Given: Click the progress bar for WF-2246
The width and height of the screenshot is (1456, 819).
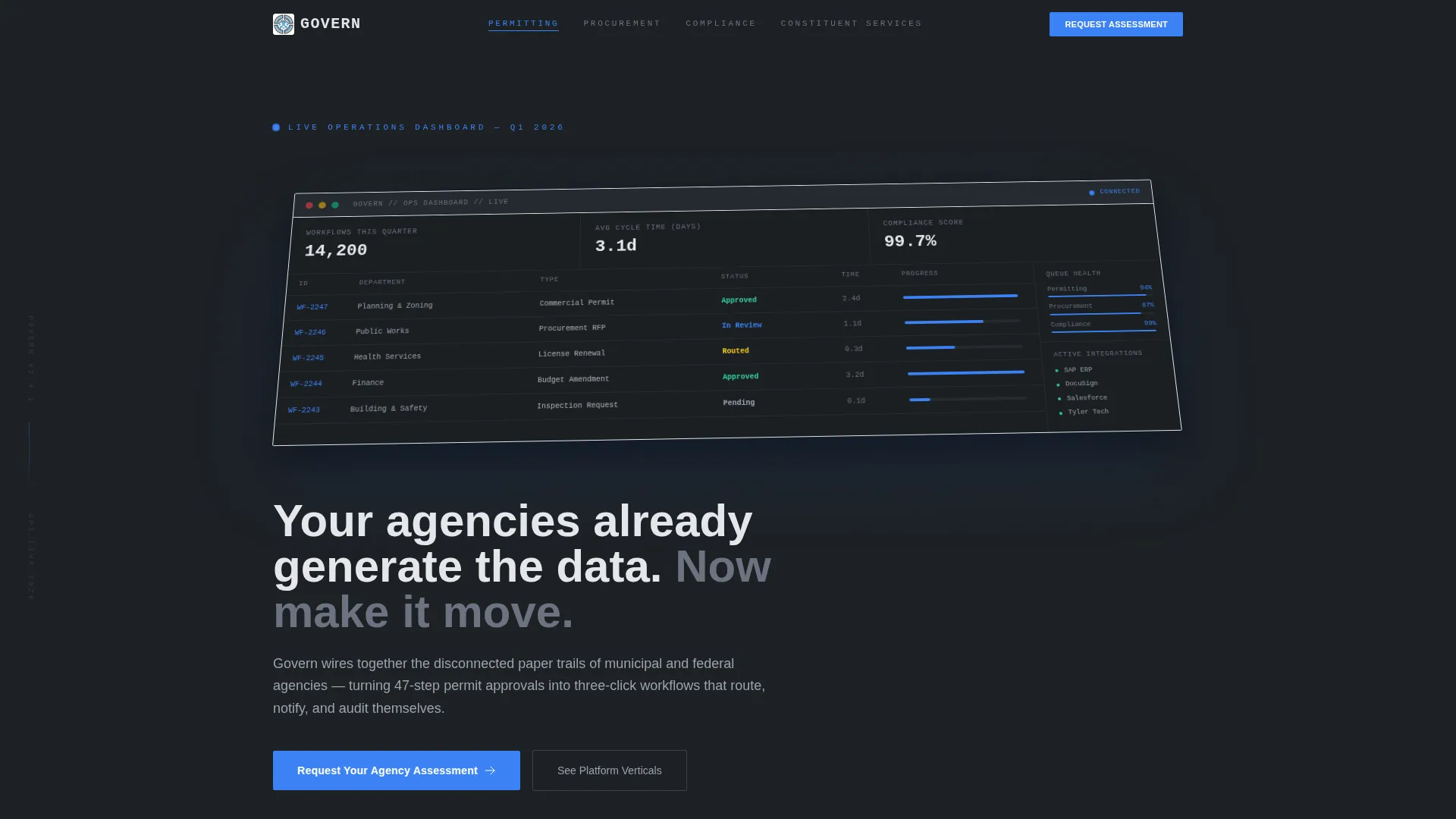Looking at the screenshot, I should point(963,322).
